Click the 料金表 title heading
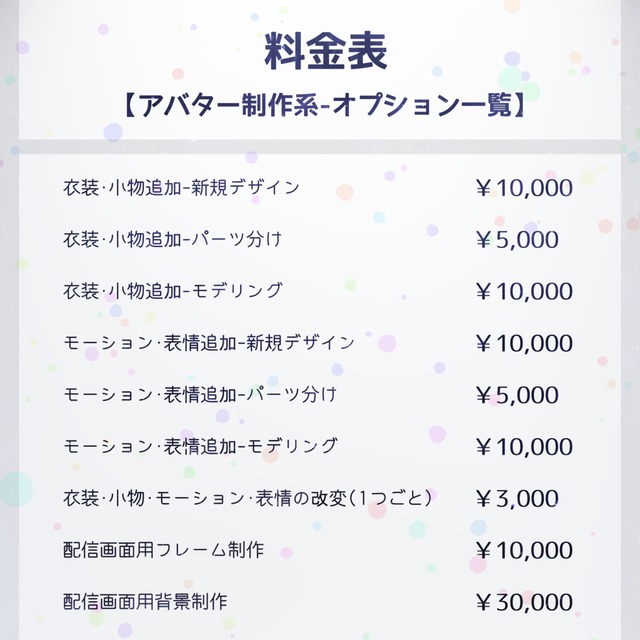Viewport: 640px width, 640px height. pyautogui.click(x=325, y=52)
